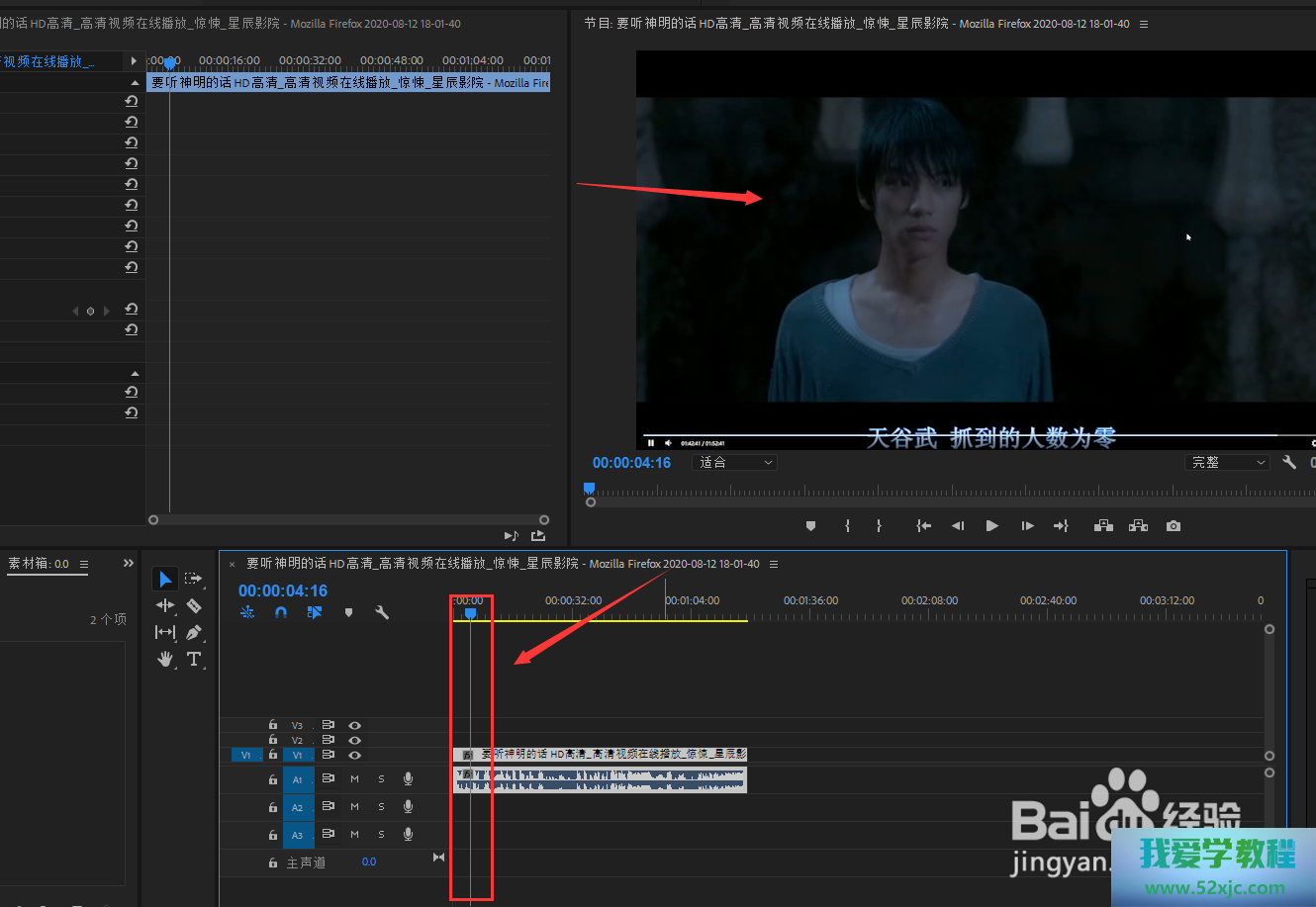Viewport: 1316px width, 907px height.
Task: Select the Razor tool in the toolbox
Action: pyautogui.click(x=194, y=605)
